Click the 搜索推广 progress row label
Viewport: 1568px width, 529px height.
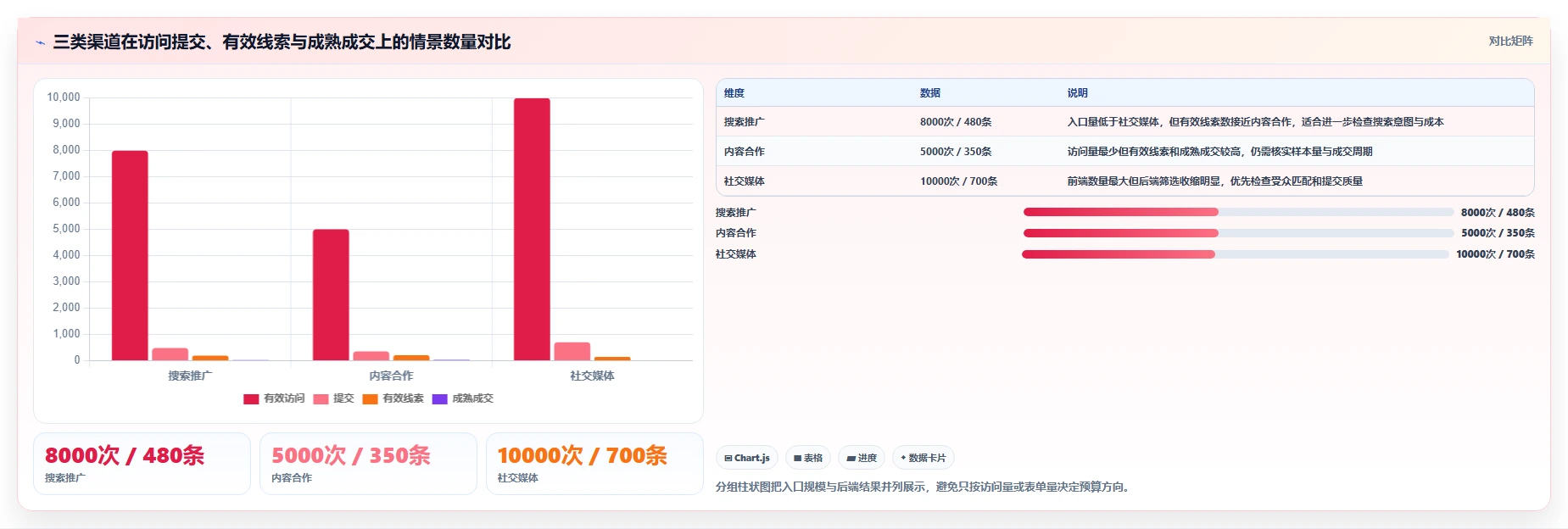(735, 213)
